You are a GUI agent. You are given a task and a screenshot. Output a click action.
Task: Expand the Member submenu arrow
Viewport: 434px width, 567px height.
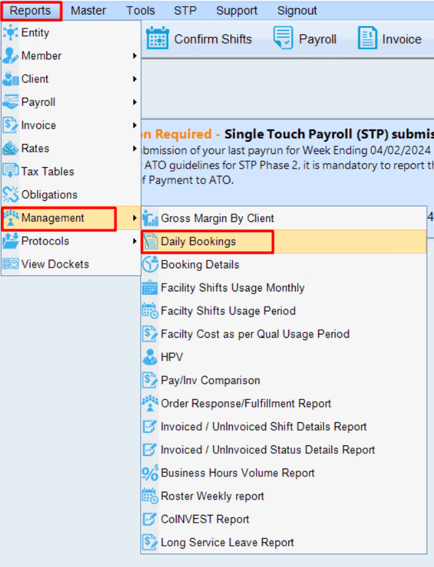[x=135, y=56]
